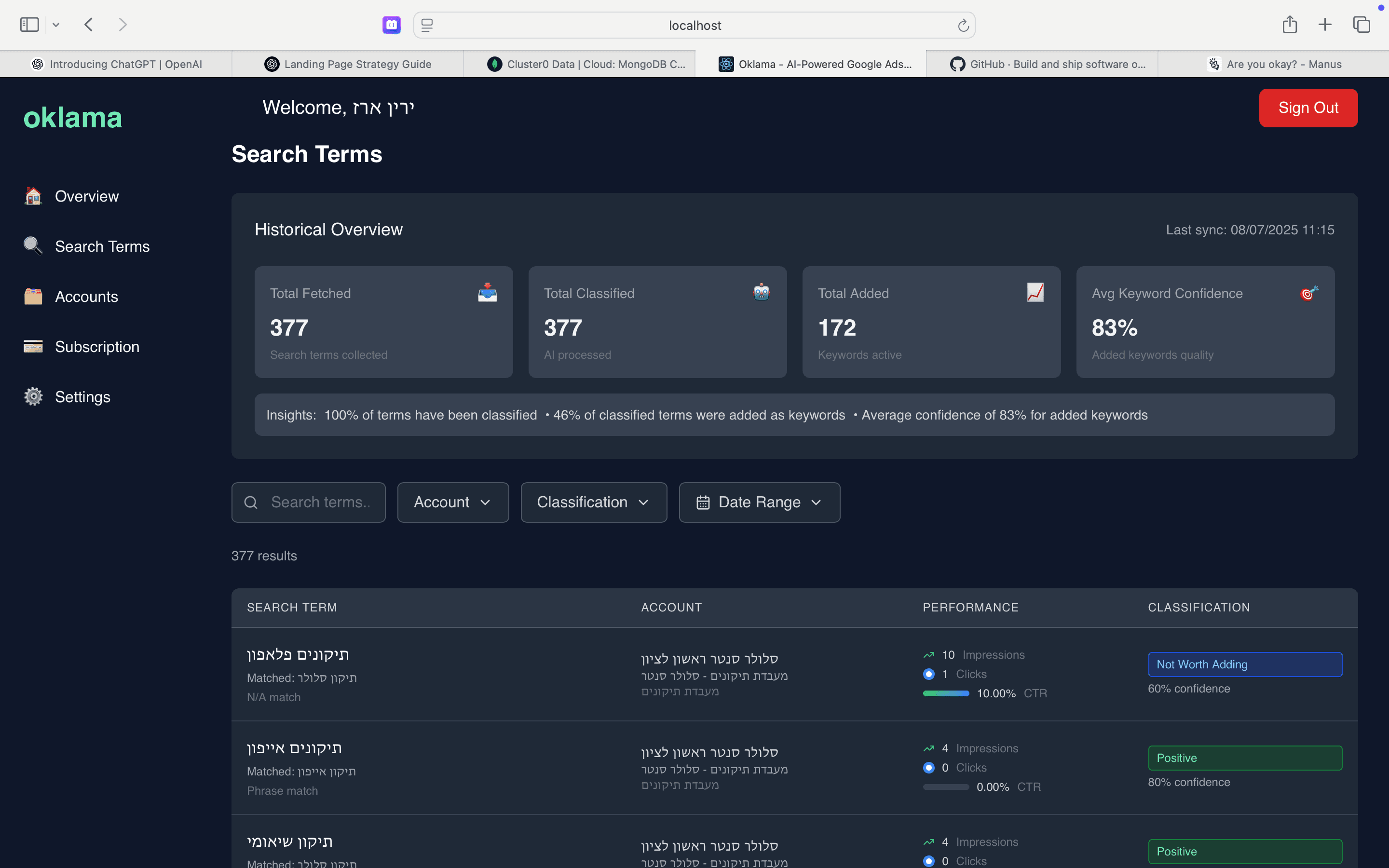Viewport: 1389px width, 868px height.
Task: Open the Date Range dropdown
Action: 759,502
